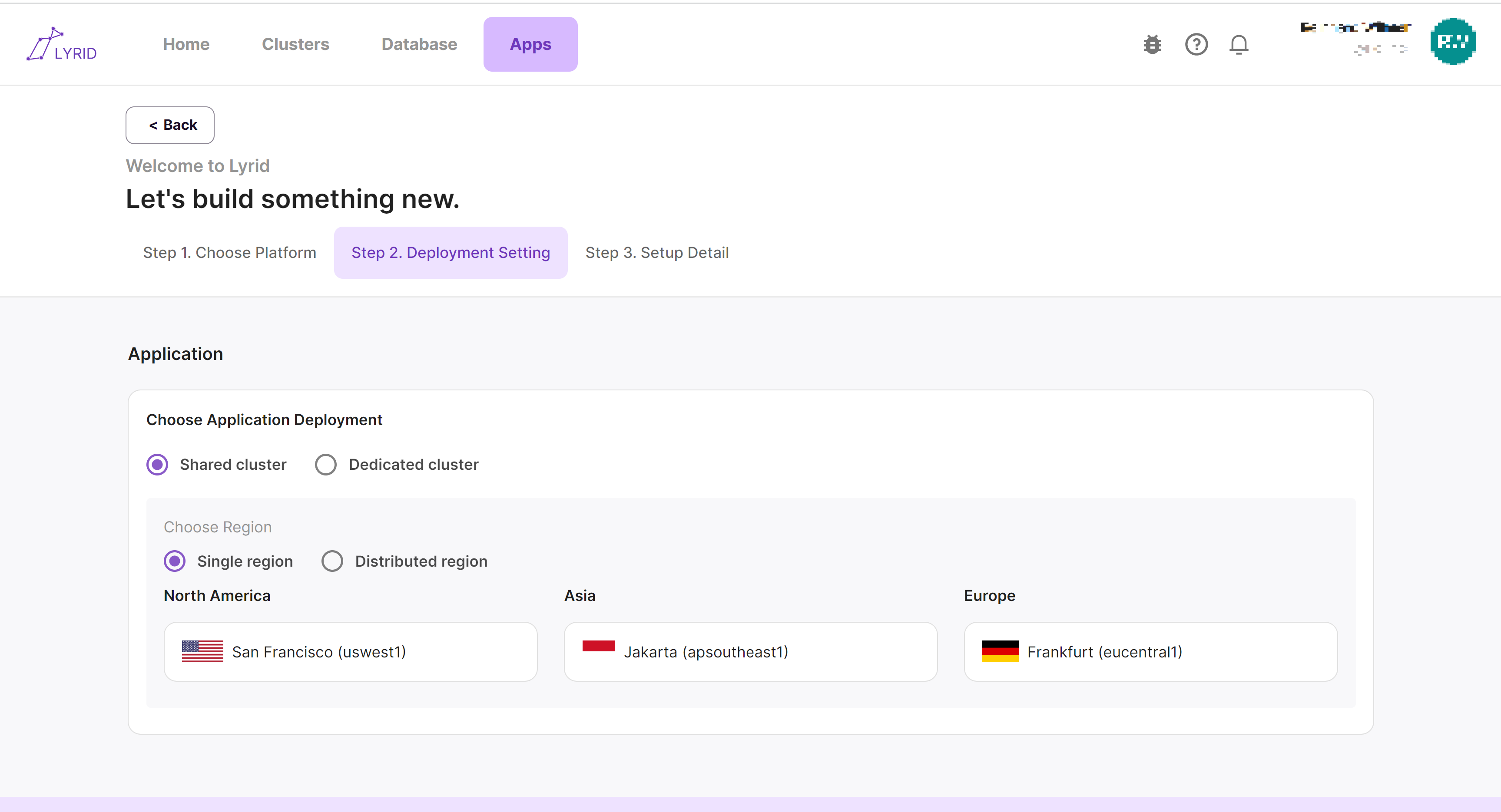Go to the Home menu item

pos(186,44)
